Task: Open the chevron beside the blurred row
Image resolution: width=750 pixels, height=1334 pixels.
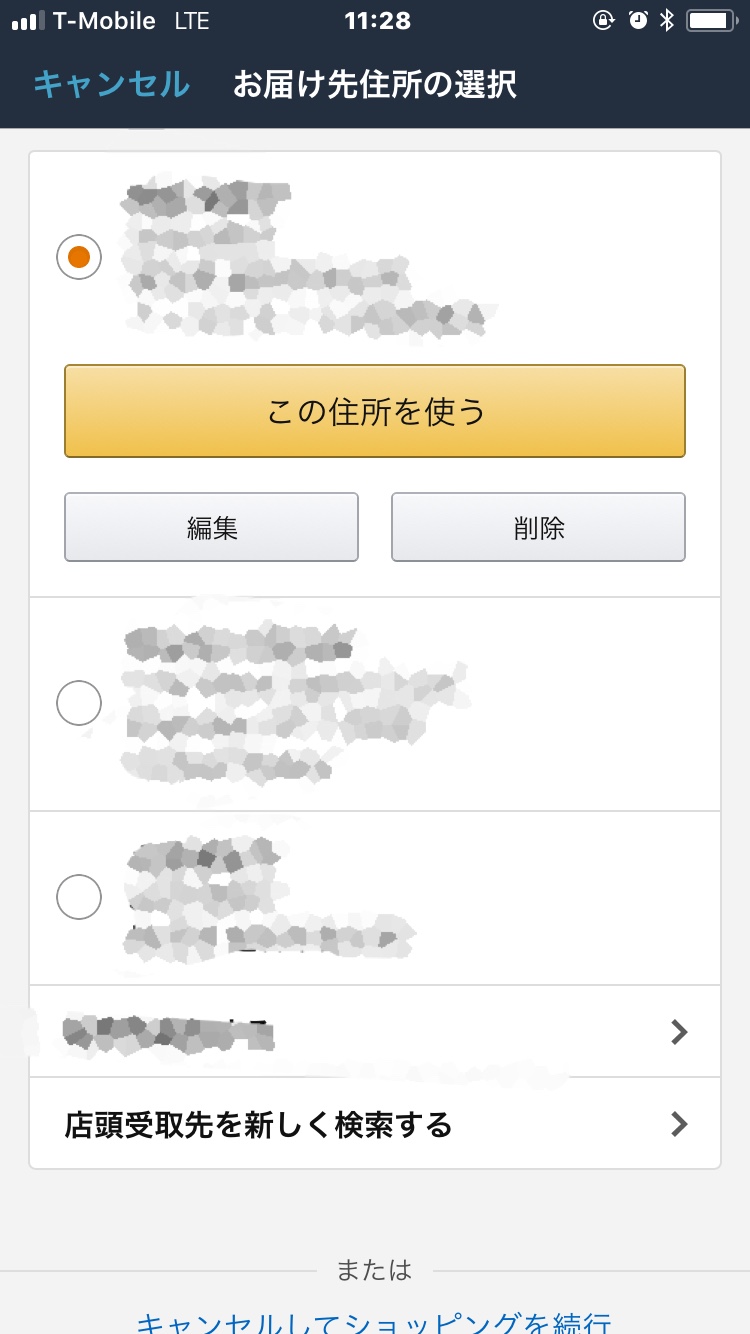Action: [x=680, y=1032]
